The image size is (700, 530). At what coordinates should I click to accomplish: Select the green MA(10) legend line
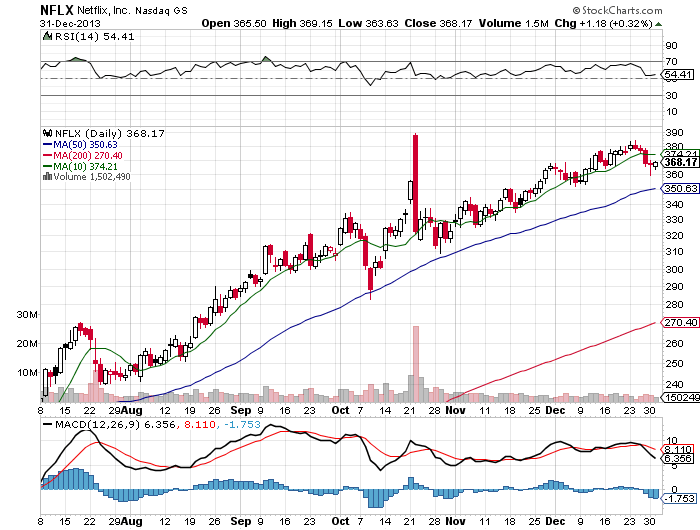coord(48,167)
